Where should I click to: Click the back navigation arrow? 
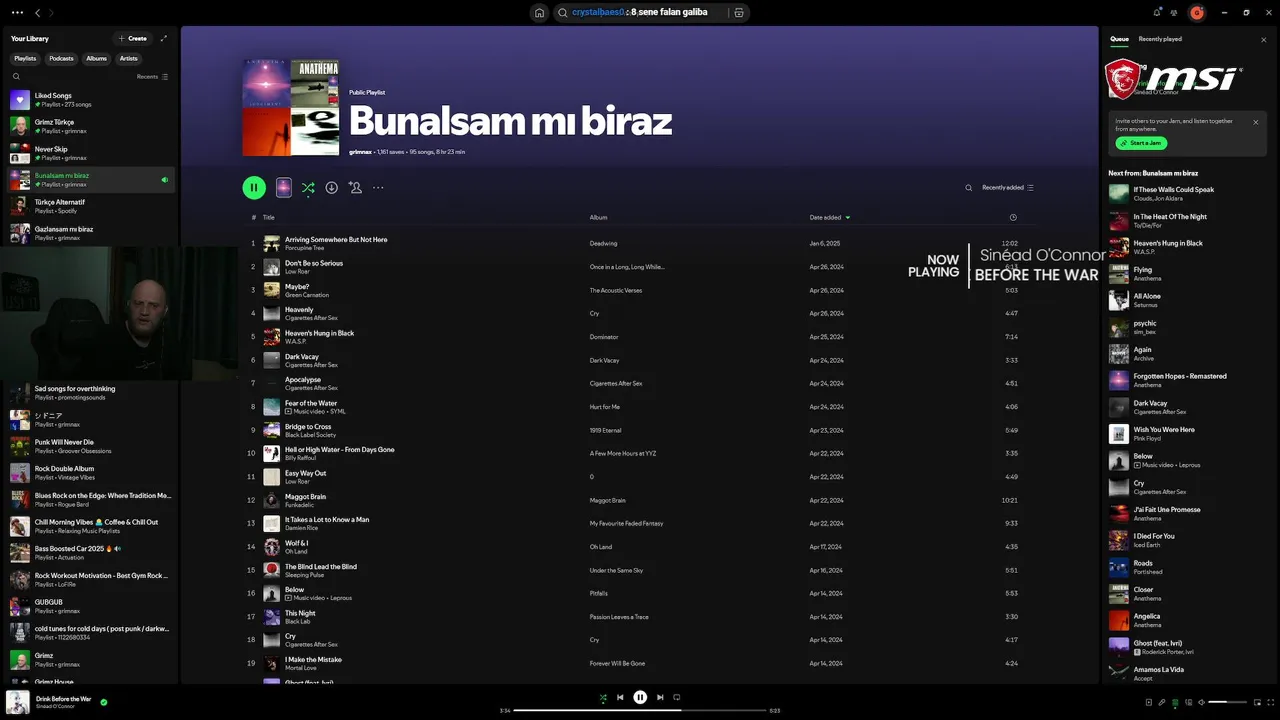click(x=38, y=13)
